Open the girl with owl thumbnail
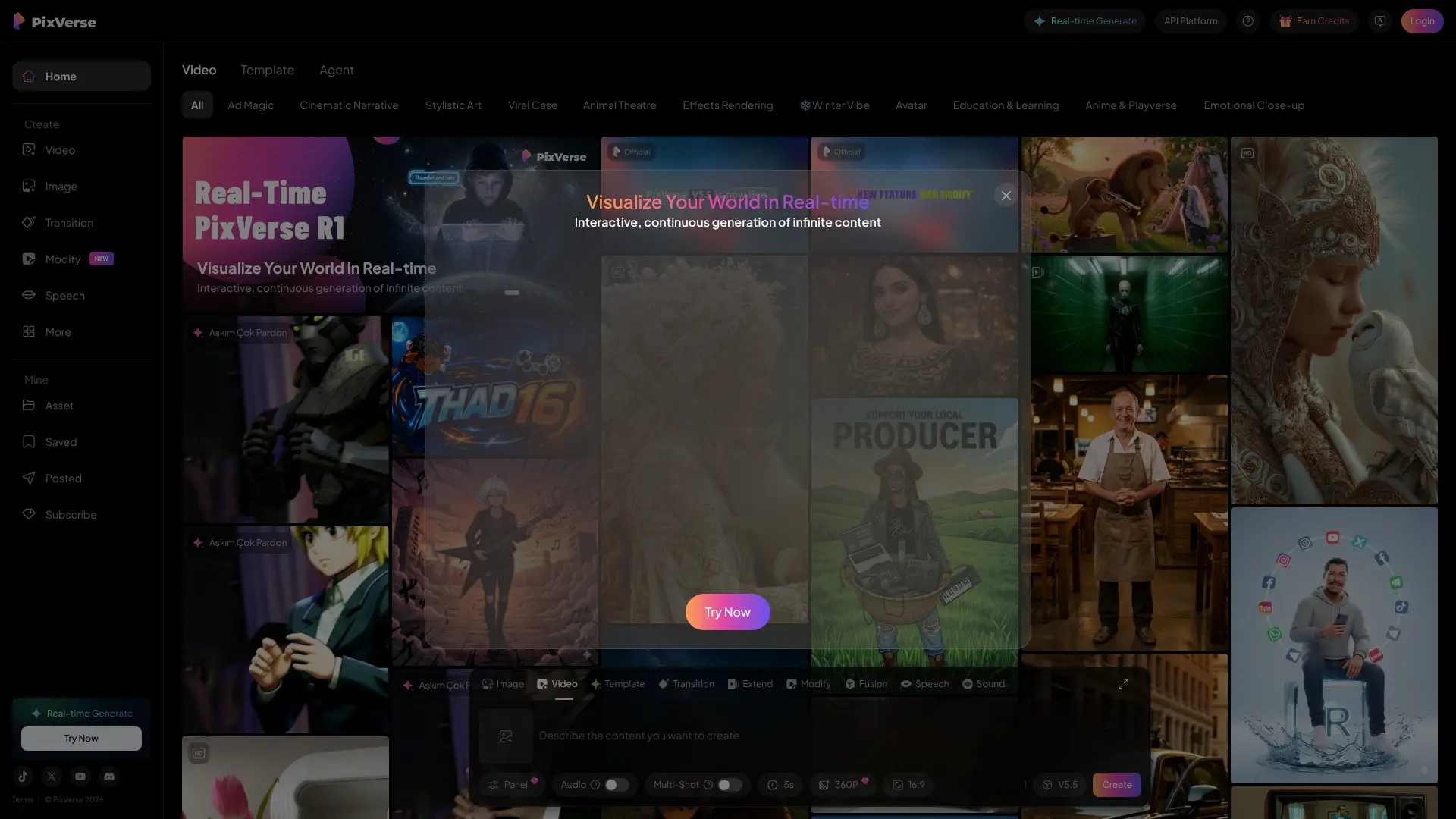The height and width of the screenshot is (819, 1456). pos(1334,320)
